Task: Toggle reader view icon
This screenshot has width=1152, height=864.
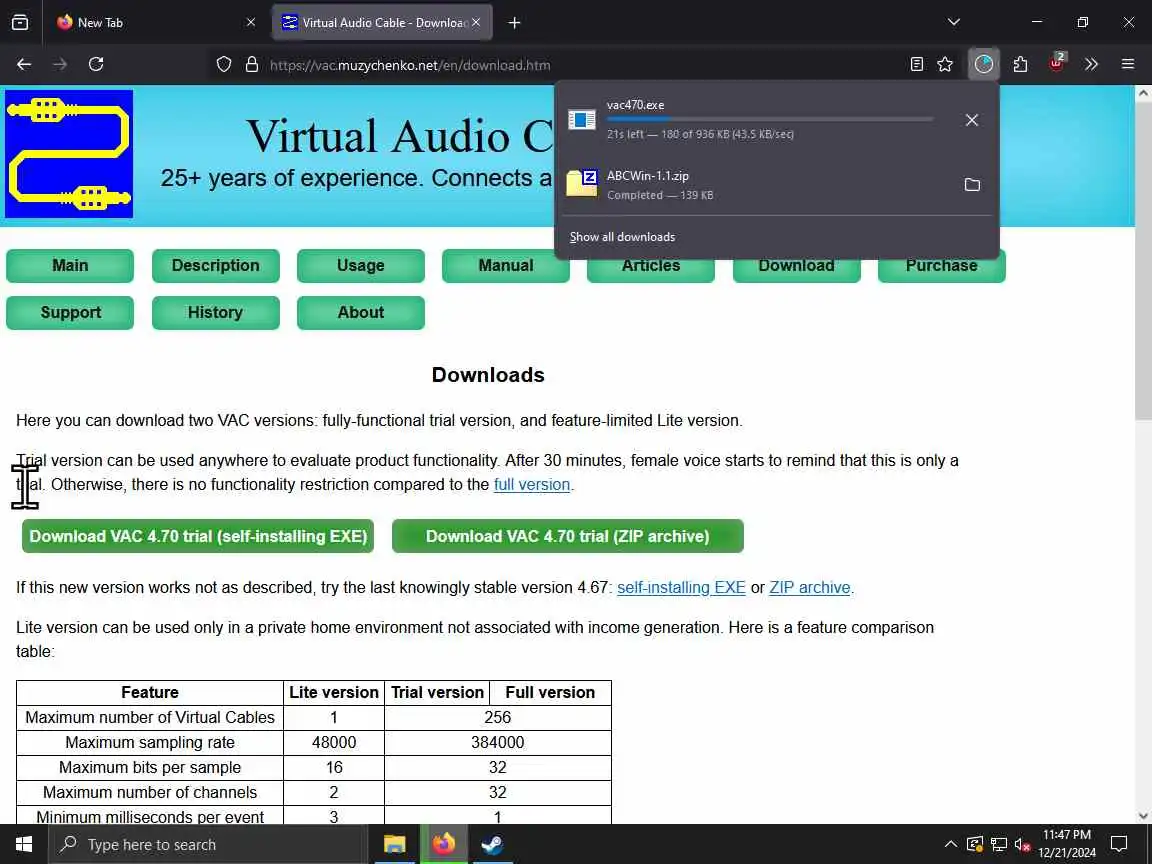Action: pos(916,65)
